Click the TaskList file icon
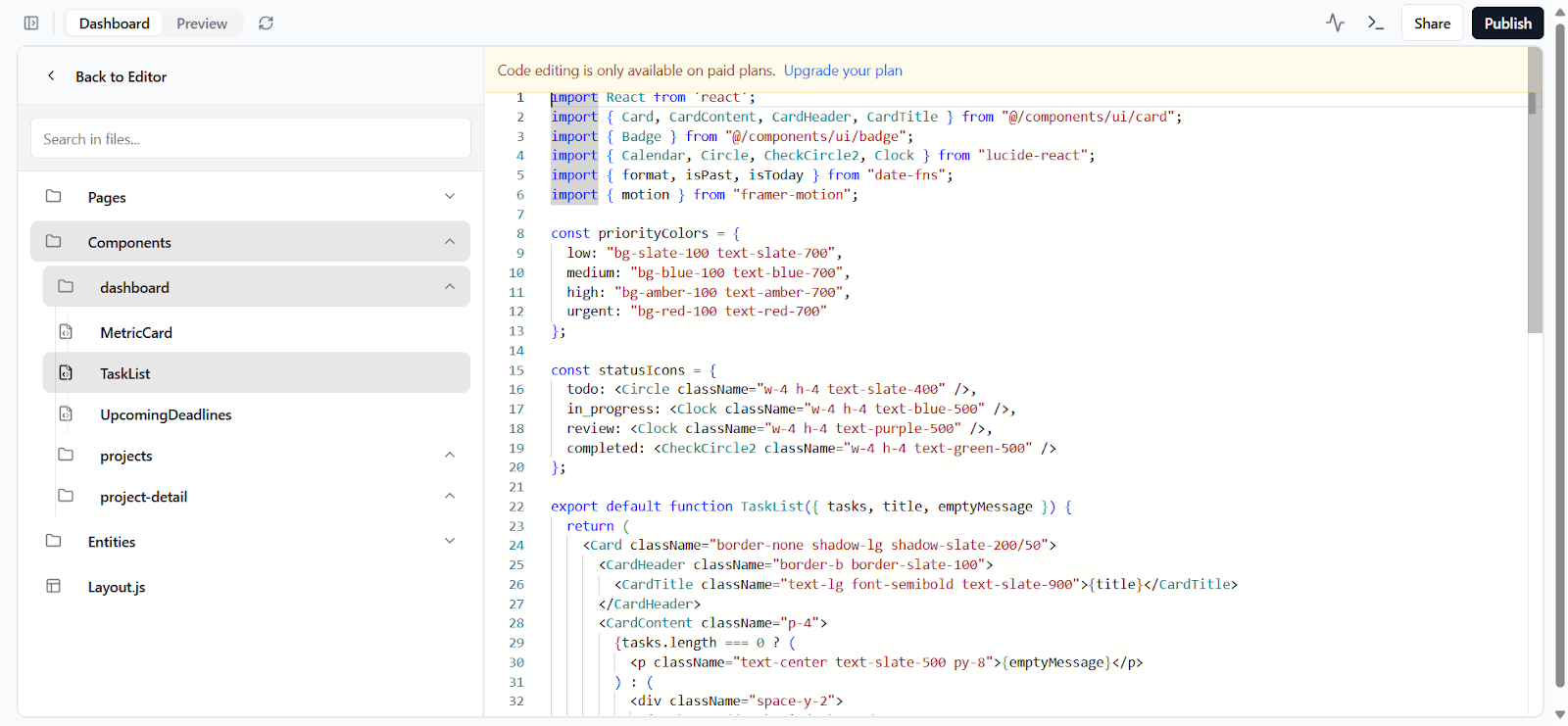 point(66,372)
